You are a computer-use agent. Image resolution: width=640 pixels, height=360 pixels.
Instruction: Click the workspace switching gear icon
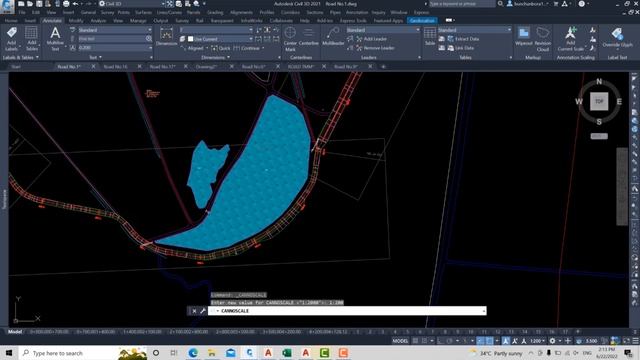point(552,341)
